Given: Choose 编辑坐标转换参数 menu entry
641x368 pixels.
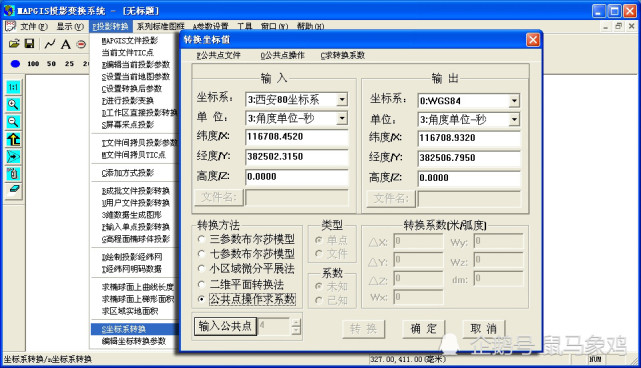Looking at the screenshot, I should 135,341.
